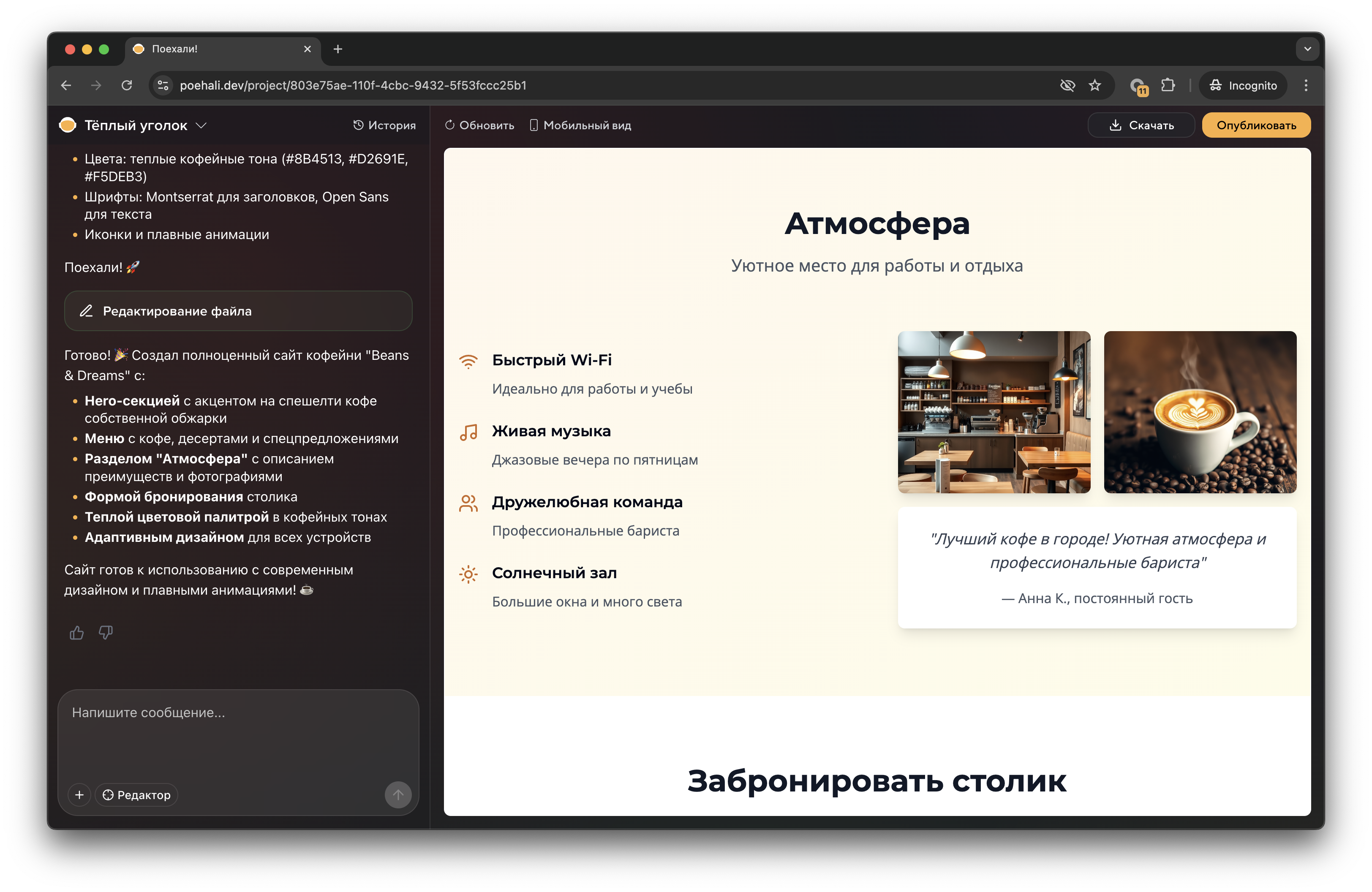Open Chrome three-dot menu
The height and width of the screenshot is (892, 1372).
point(1306,85)
